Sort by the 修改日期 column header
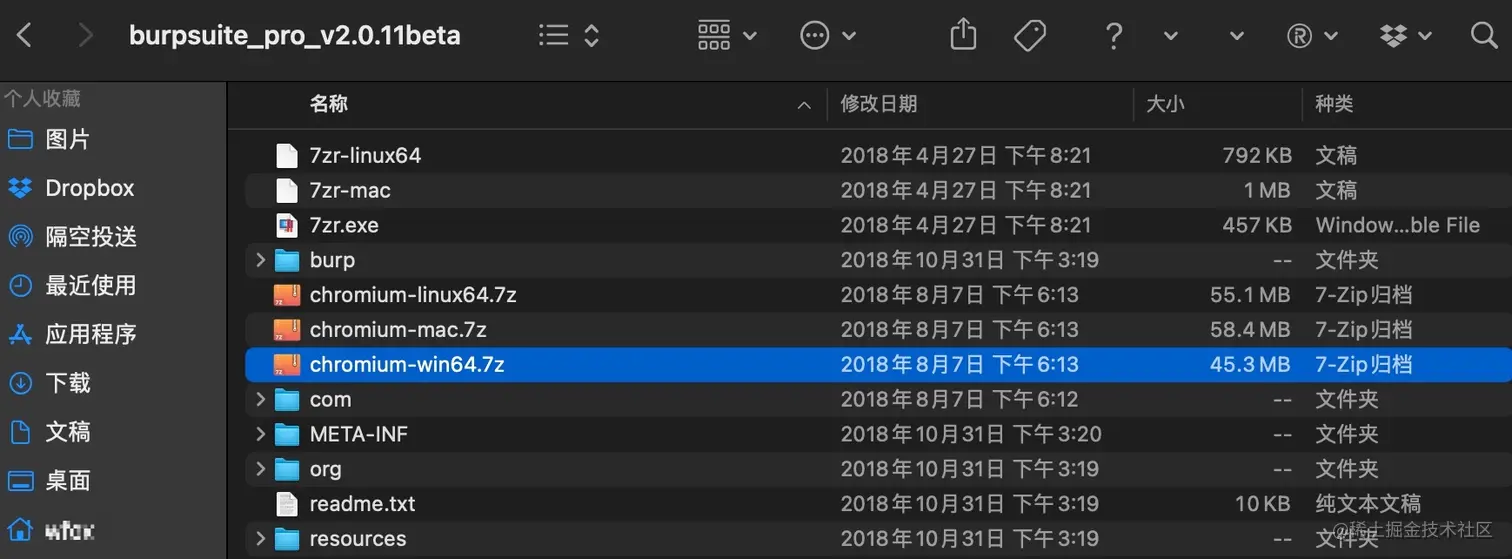Screen dimensions: 1512x559 [x=879, y=104]
